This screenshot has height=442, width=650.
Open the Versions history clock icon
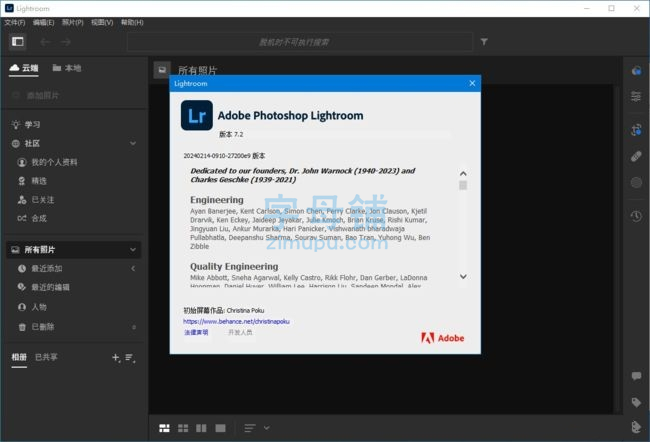coord(636,216)
